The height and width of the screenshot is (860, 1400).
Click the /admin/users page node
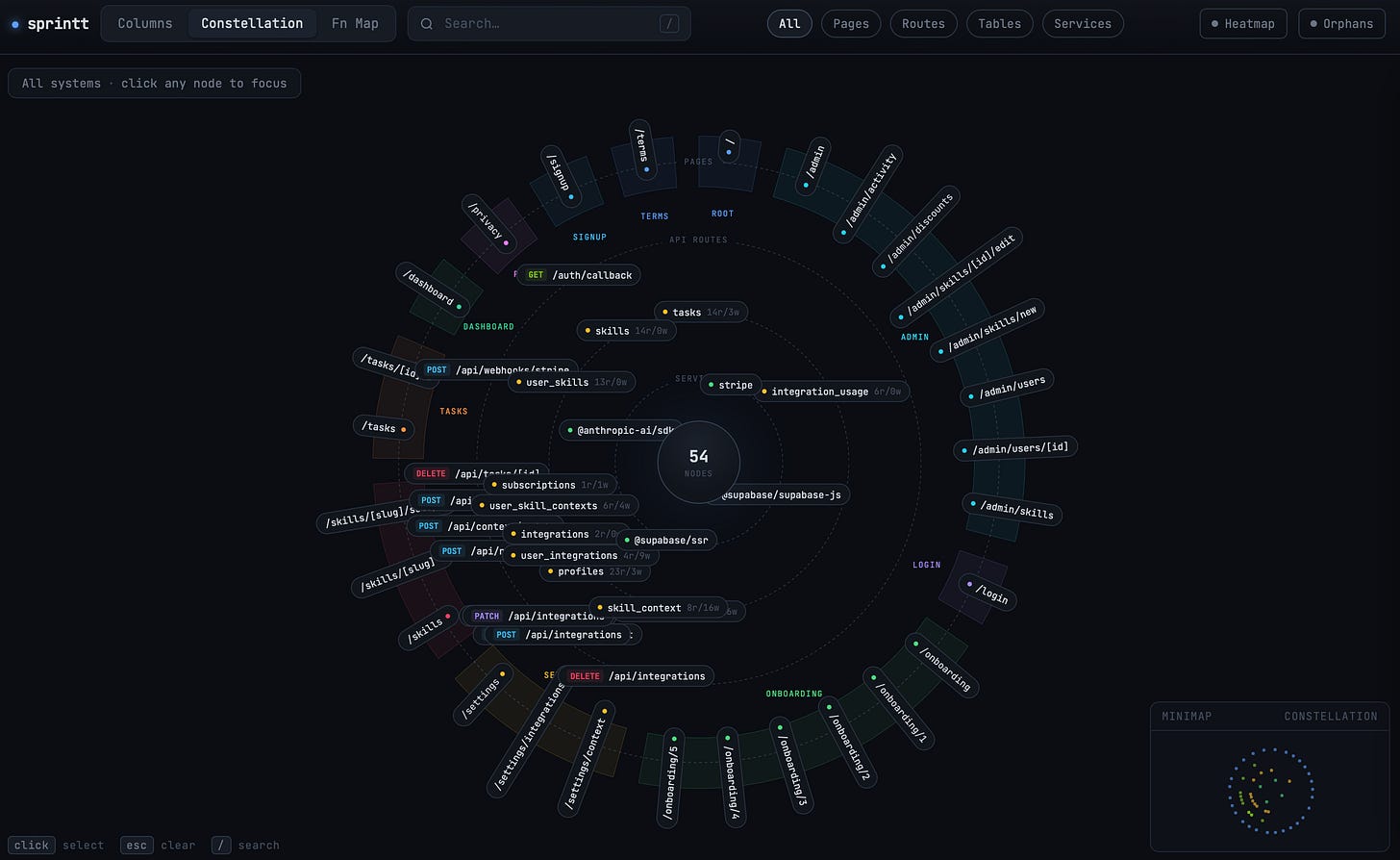tap(1007, 387)
